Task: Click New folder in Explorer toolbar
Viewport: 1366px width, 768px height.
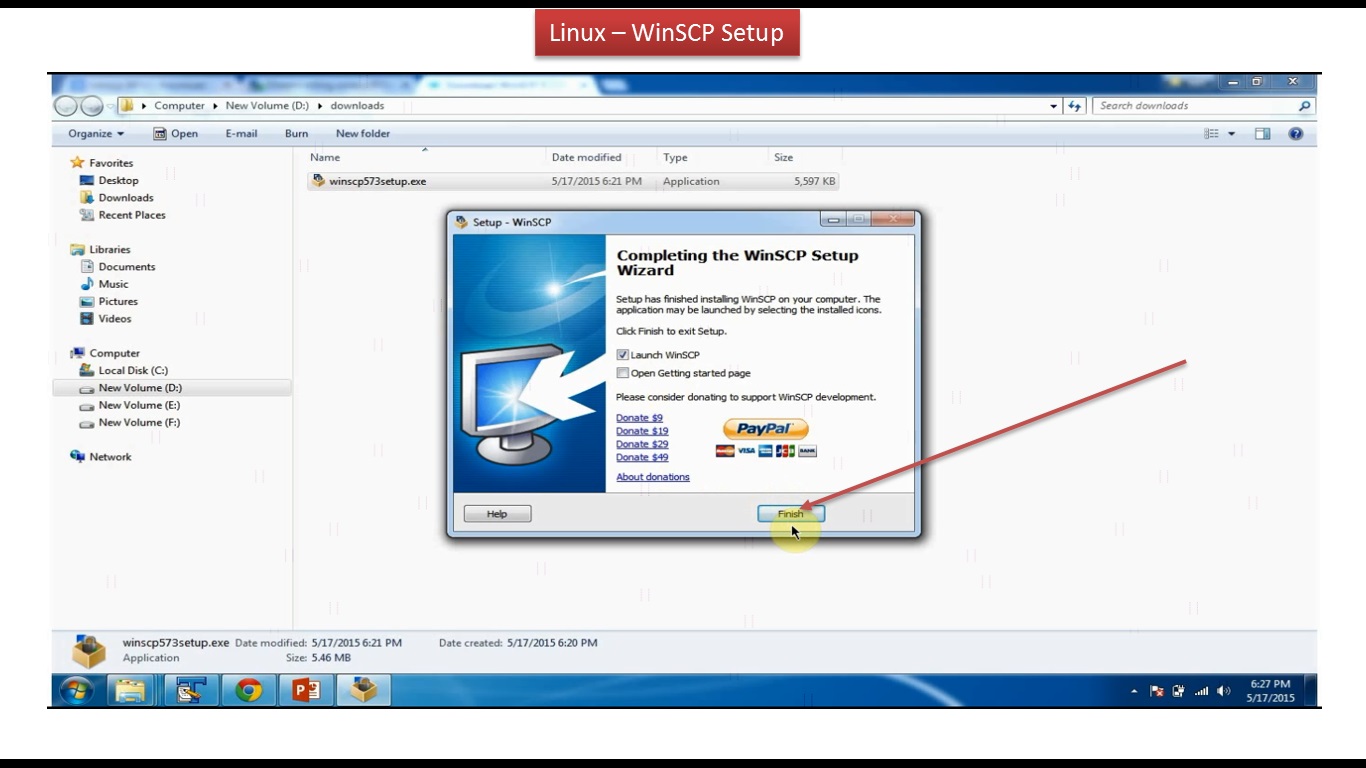Action: click(363, 133)
